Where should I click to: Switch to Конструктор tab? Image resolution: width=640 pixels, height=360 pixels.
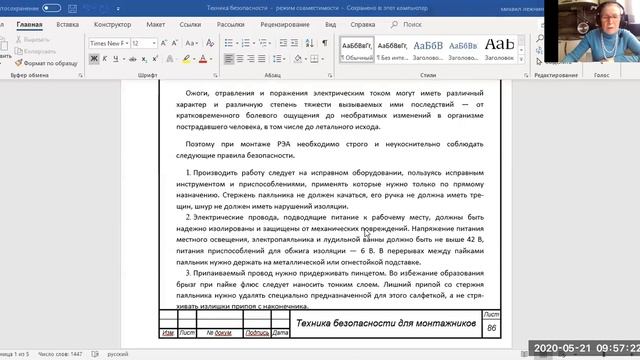[113, 24]
